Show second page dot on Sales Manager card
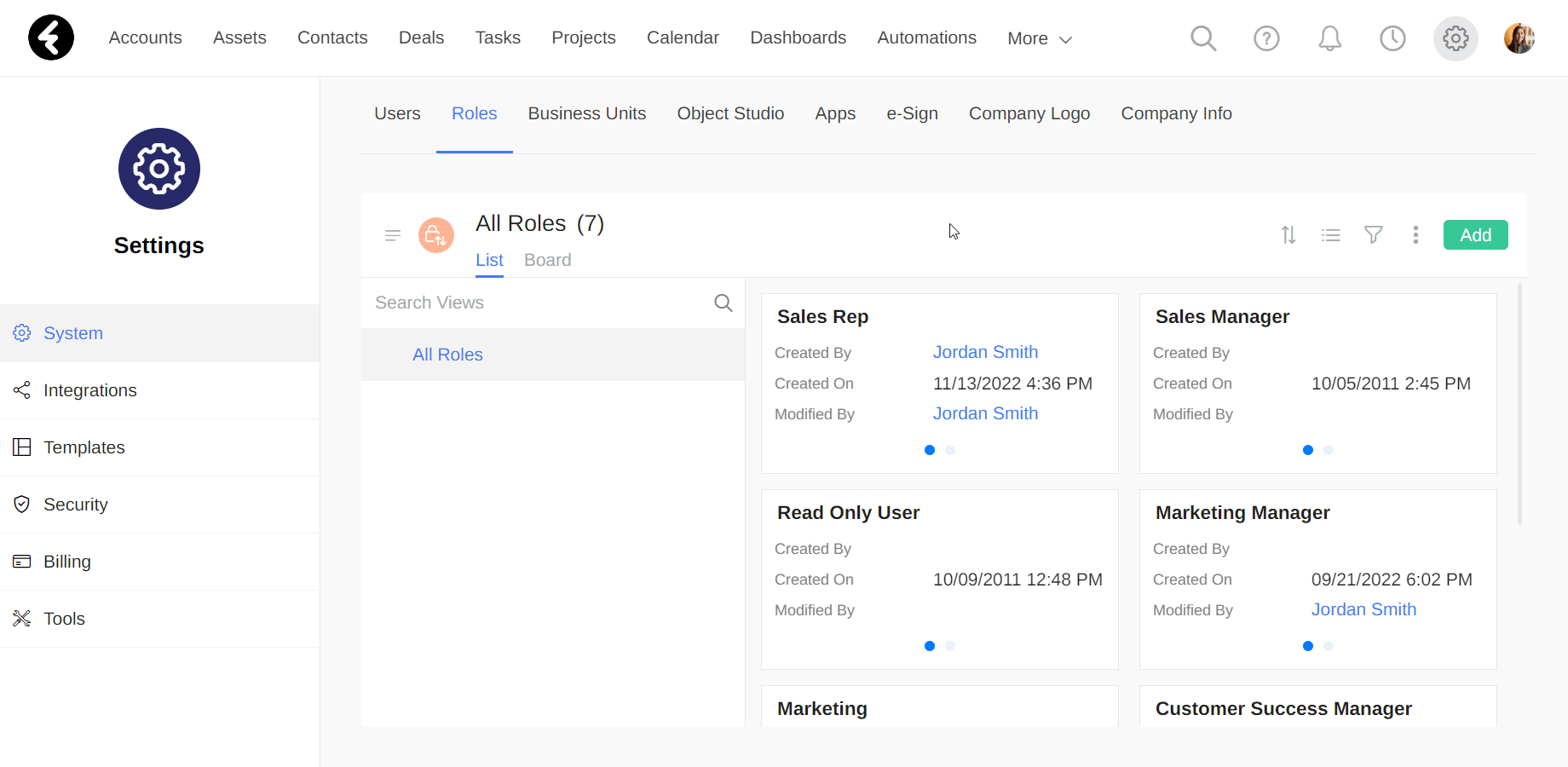Viewport: 1568px width, 767px height. point(1329,450)
